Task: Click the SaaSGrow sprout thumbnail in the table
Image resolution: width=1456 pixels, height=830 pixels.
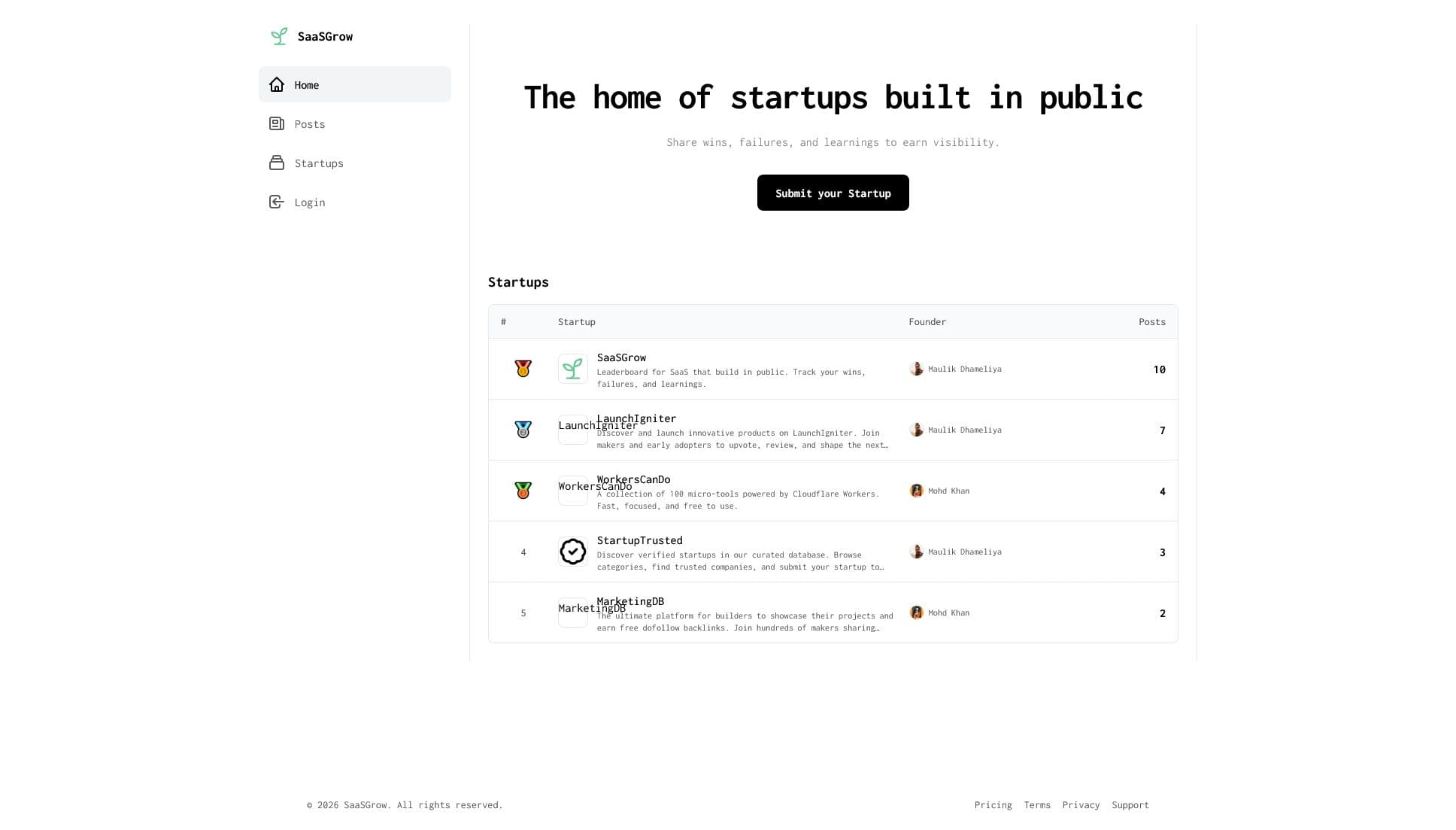Action: point(572,369)
